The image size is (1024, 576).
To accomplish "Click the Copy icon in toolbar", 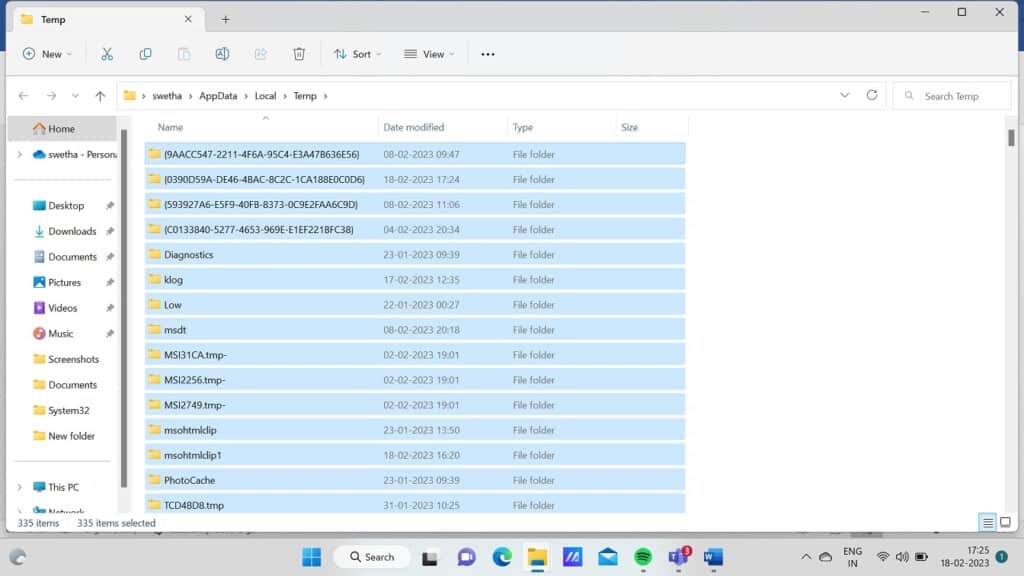I will [x=145, y=54].
